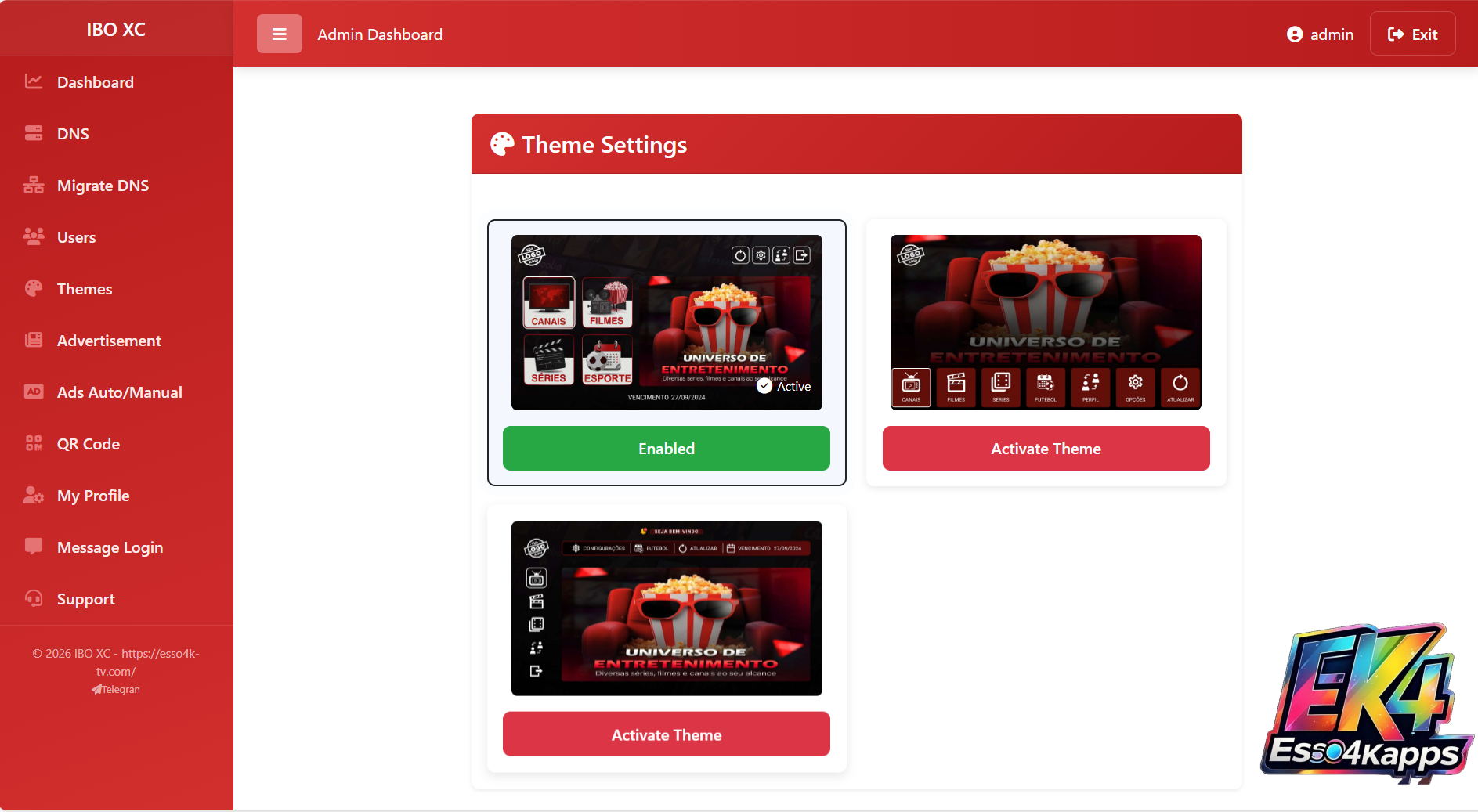
Task: Activate the left-sidebar layout theme
Action: coord(666,734)
